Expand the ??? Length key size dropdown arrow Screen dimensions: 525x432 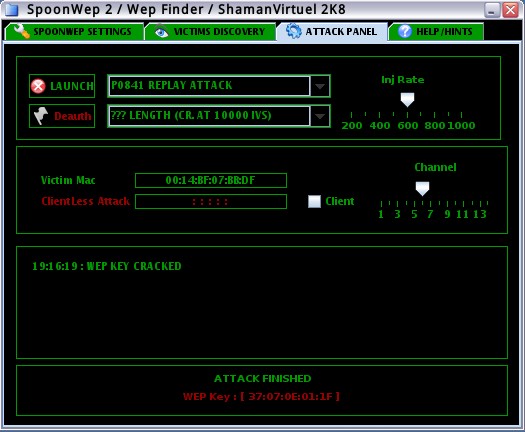pyautogui.click(x=320, y=116)
